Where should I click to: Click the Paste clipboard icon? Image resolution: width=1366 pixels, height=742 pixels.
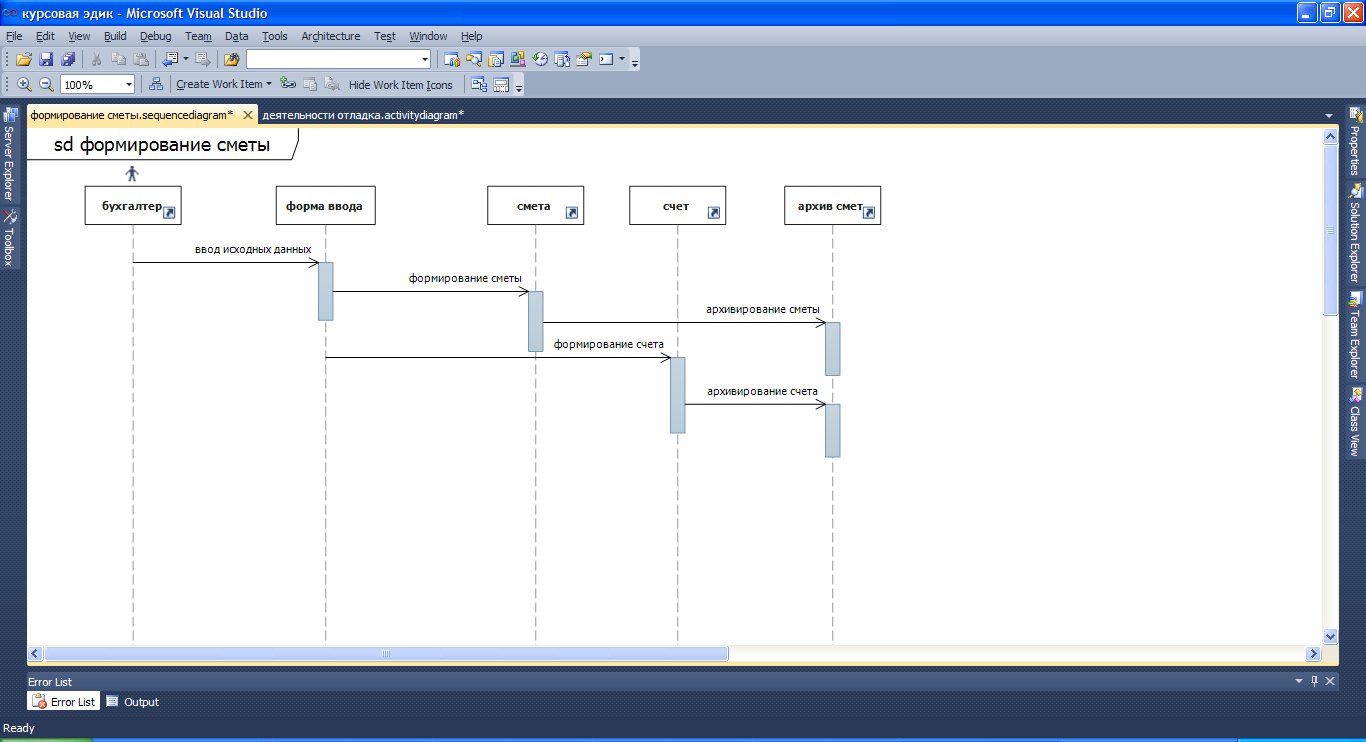point(141,59)
